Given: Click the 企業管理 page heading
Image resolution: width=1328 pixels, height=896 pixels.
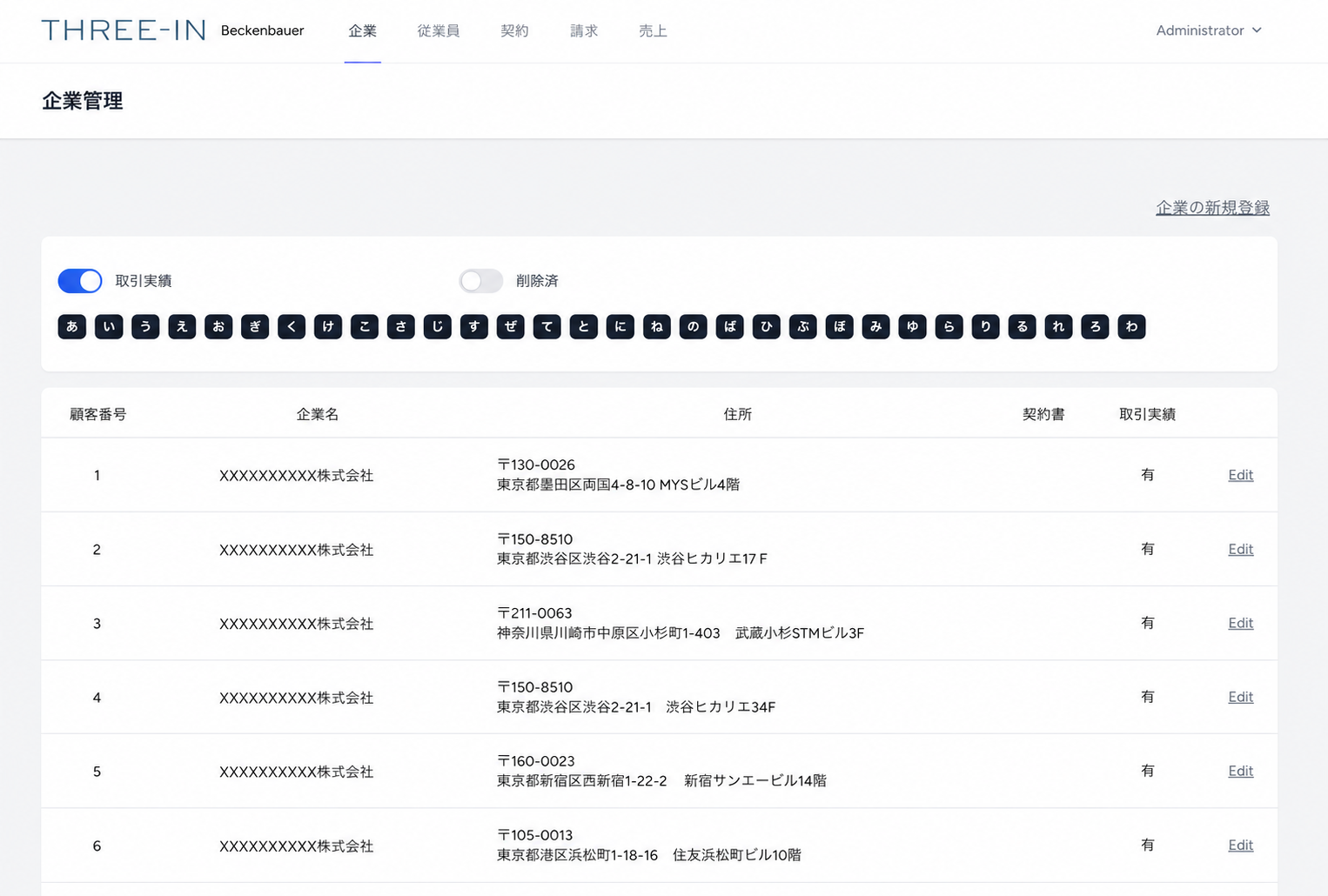Looking at the screenshot, I should pyautogui.click(x=83, y=101).
